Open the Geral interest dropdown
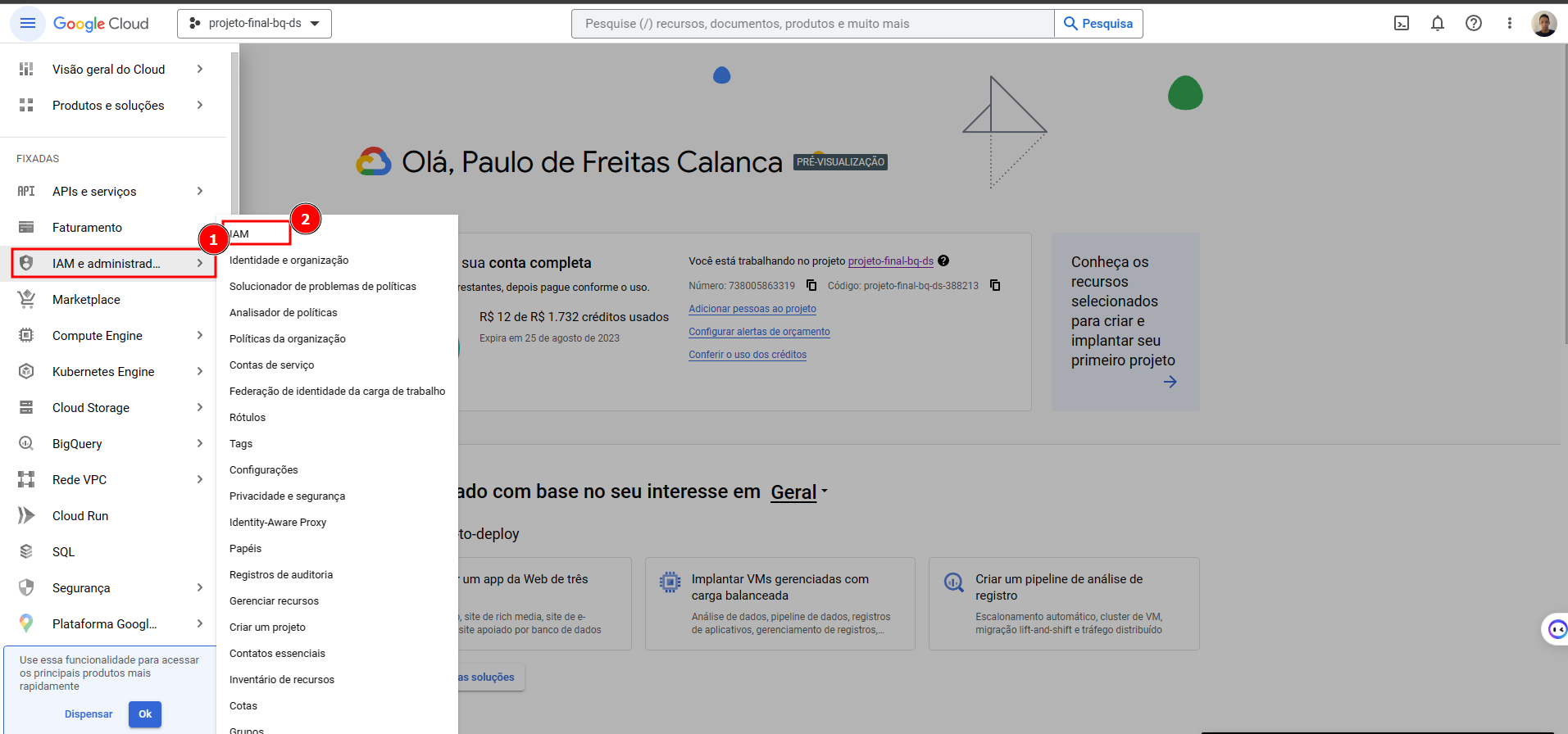Screen dimensions: 1568x734 799,492
